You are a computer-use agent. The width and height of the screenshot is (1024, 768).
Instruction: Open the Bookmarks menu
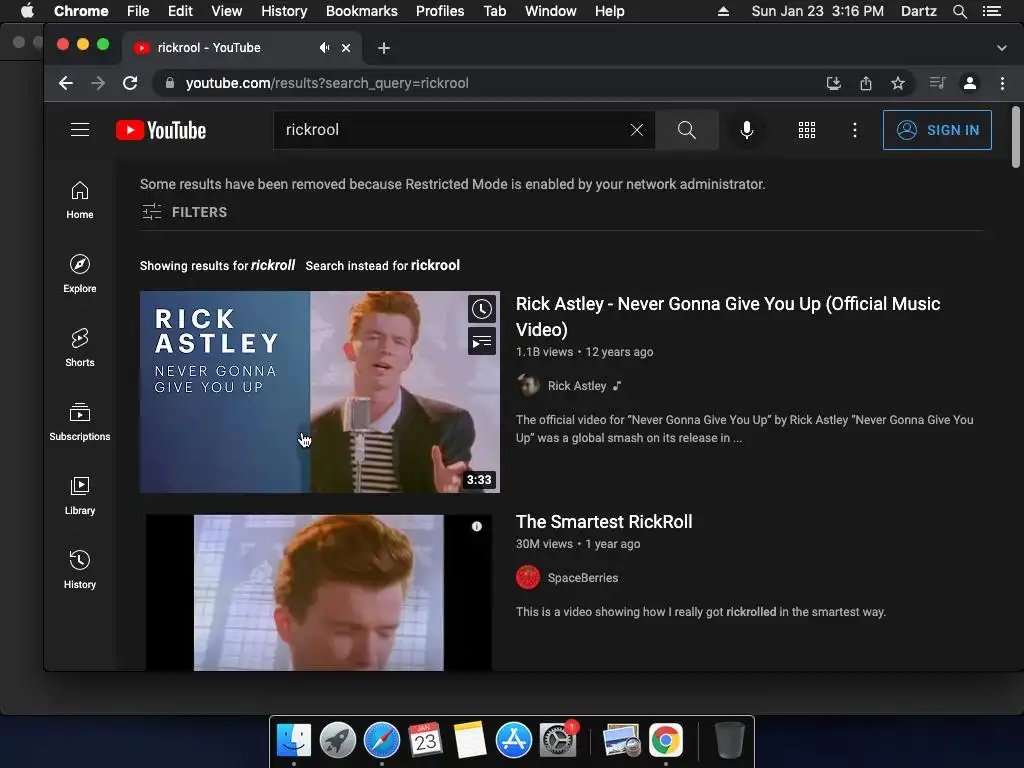(362, 11)
